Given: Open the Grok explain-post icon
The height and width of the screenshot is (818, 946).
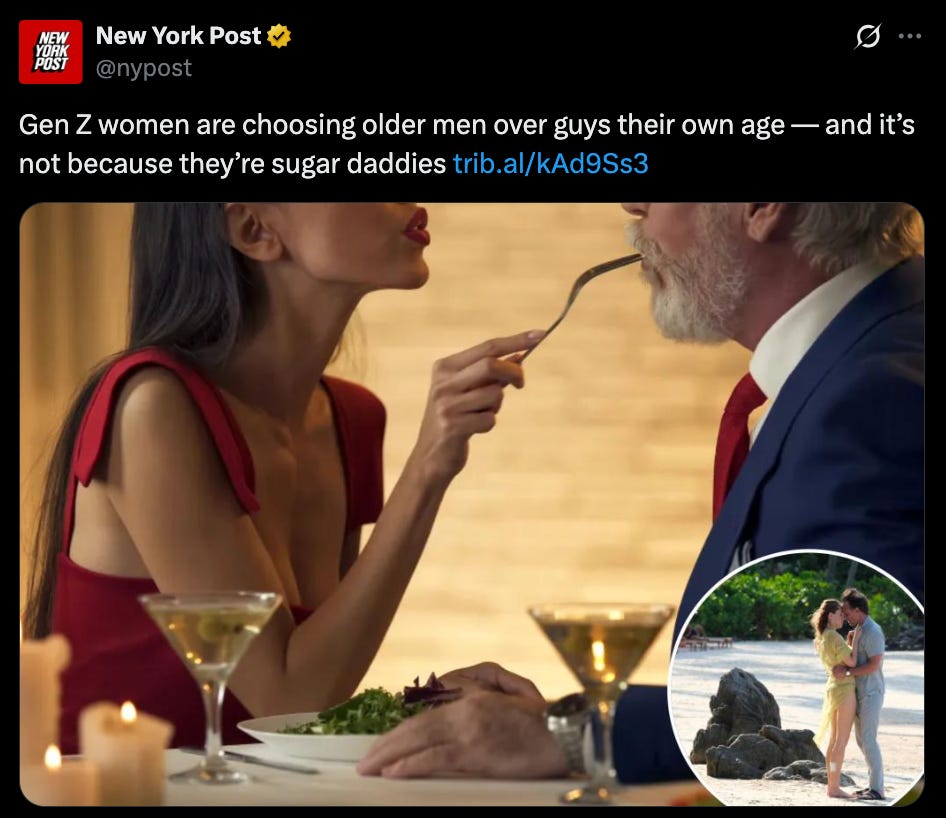Looking at the screenshot, I should click(x=868, y=36).
